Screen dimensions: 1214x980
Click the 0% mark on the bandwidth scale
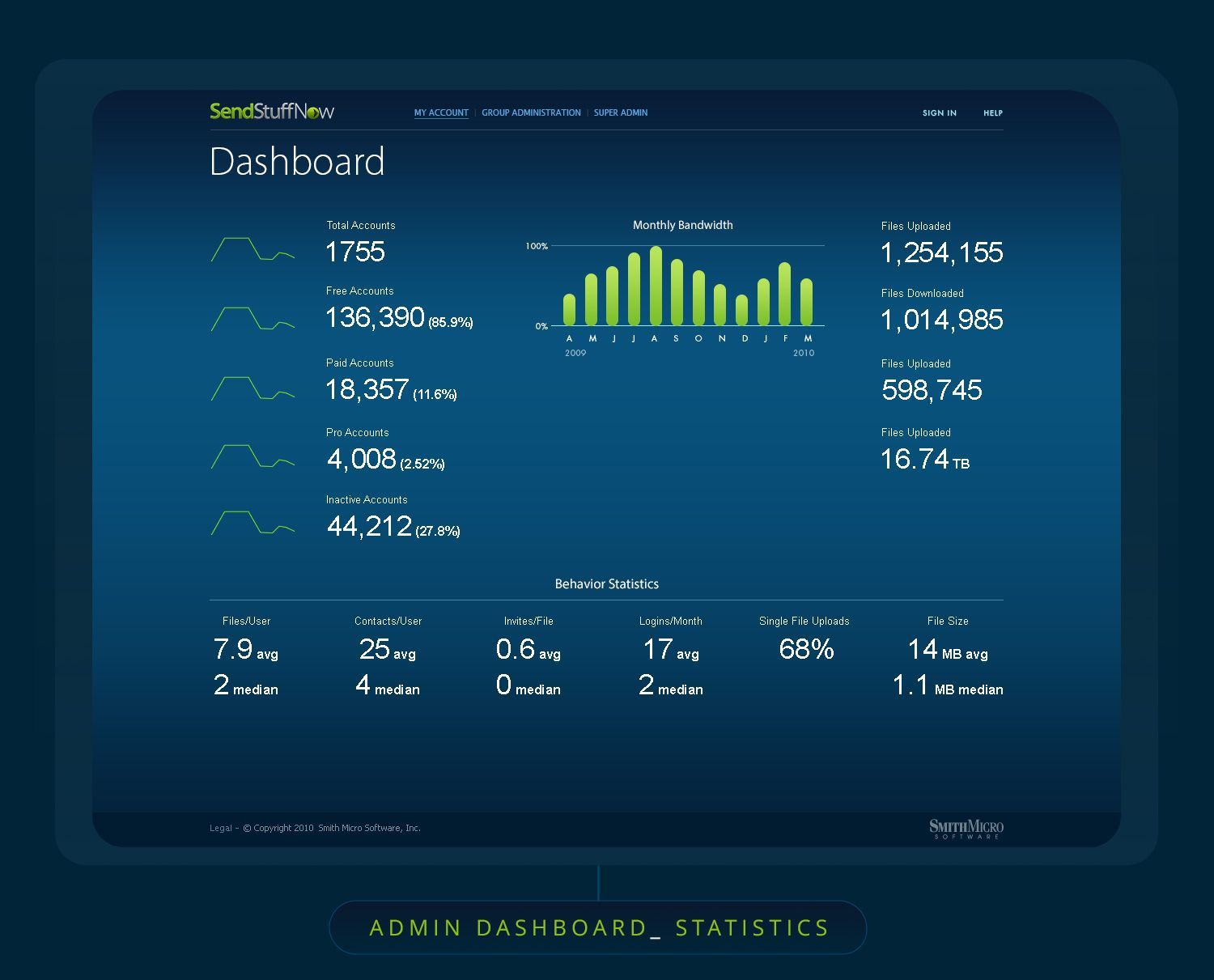tap(540, 325)
